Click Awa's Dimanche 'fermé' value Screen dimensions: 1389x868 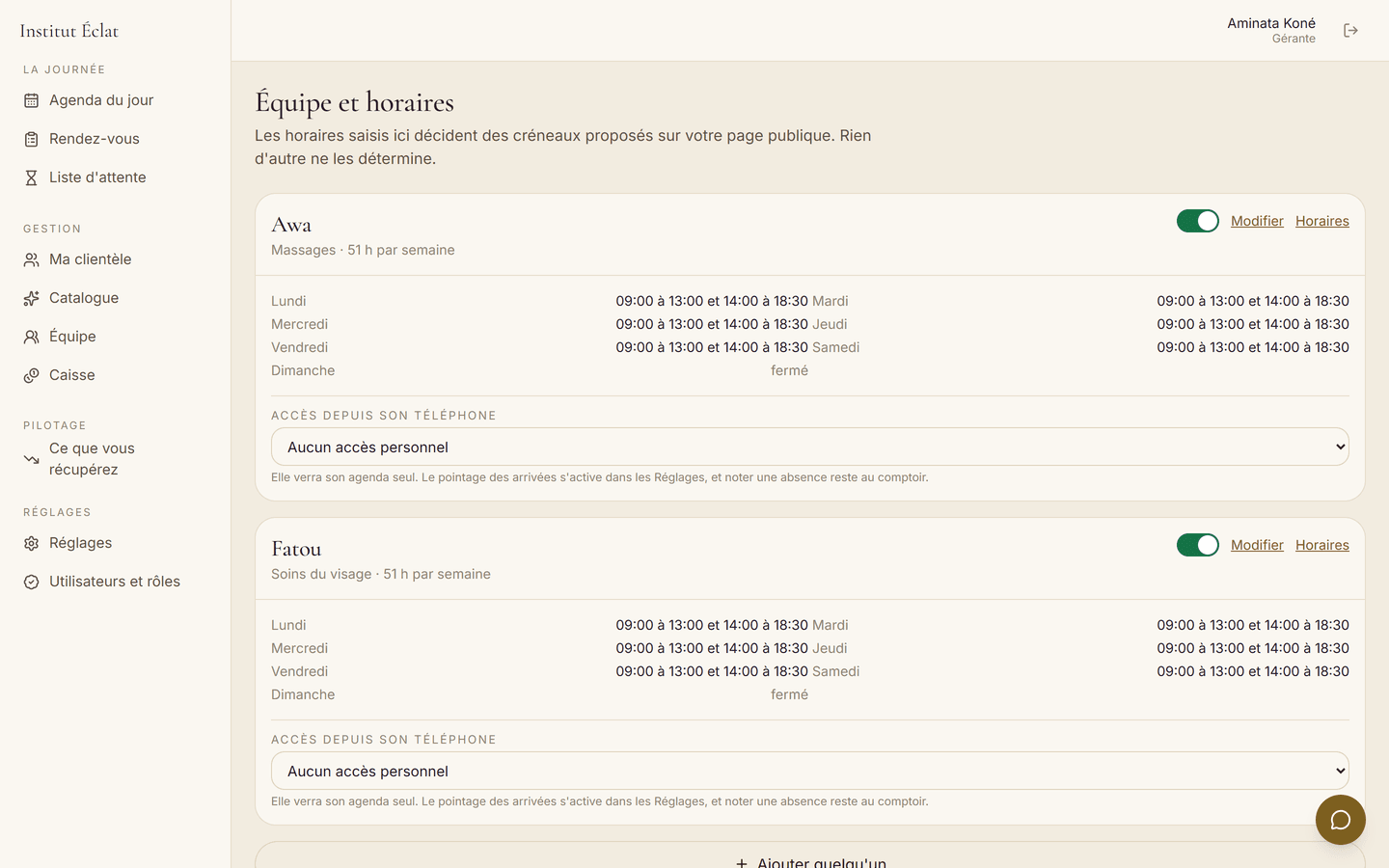pyautogui.click(x=789, y=370)
